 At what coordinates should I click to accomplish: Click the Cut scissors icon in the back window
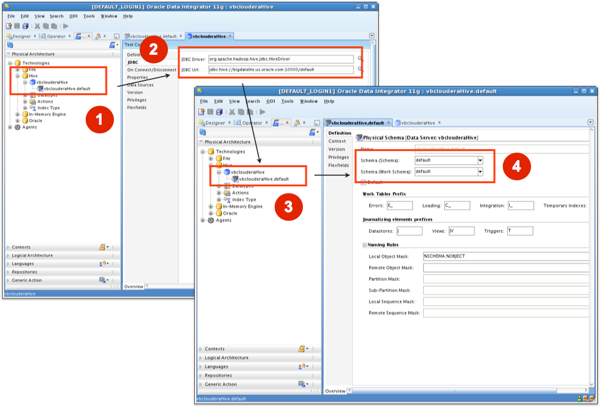[37, 26]
